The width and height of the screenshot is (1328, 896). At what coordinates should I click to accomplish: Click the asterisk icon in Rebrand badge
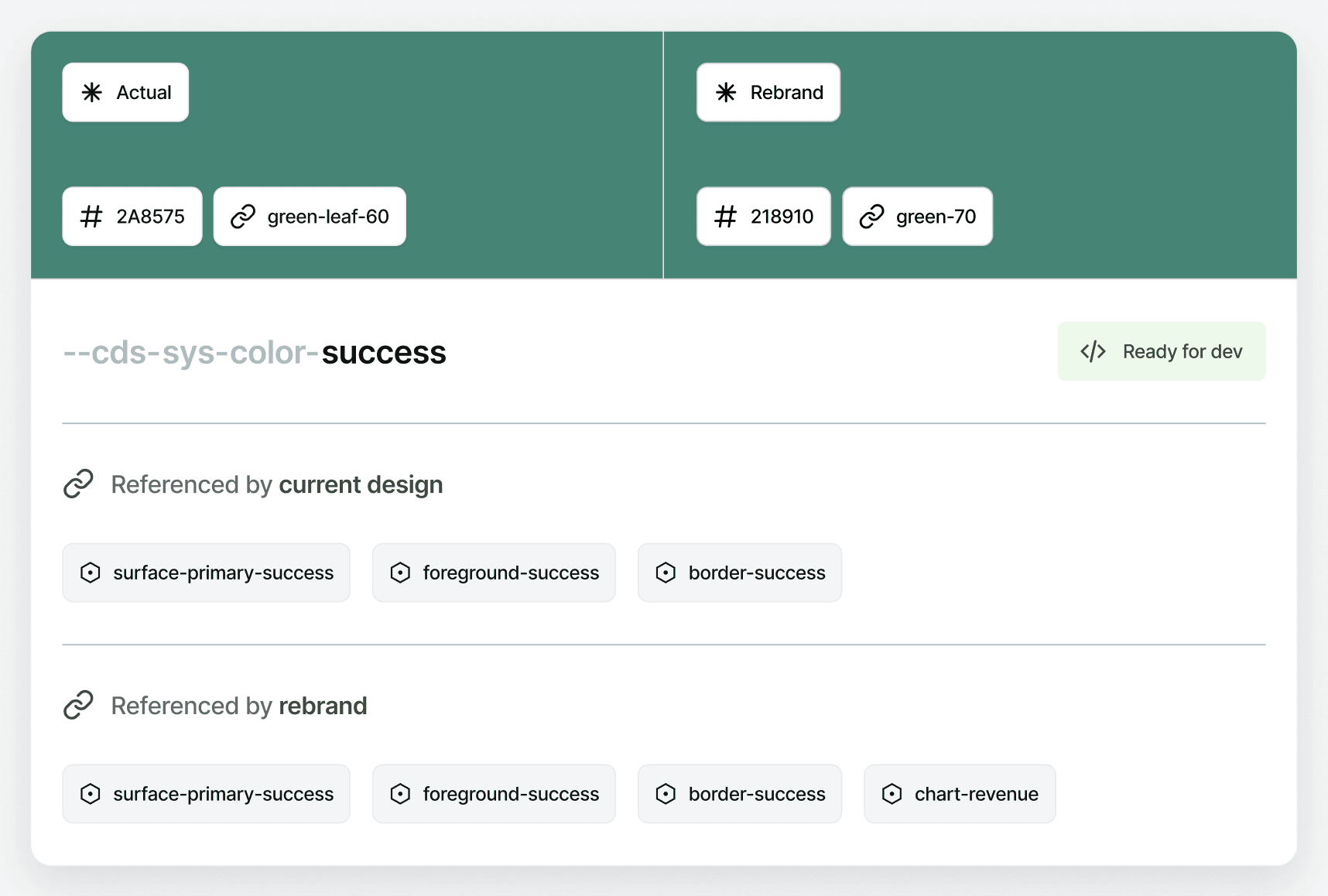(726, 93)
